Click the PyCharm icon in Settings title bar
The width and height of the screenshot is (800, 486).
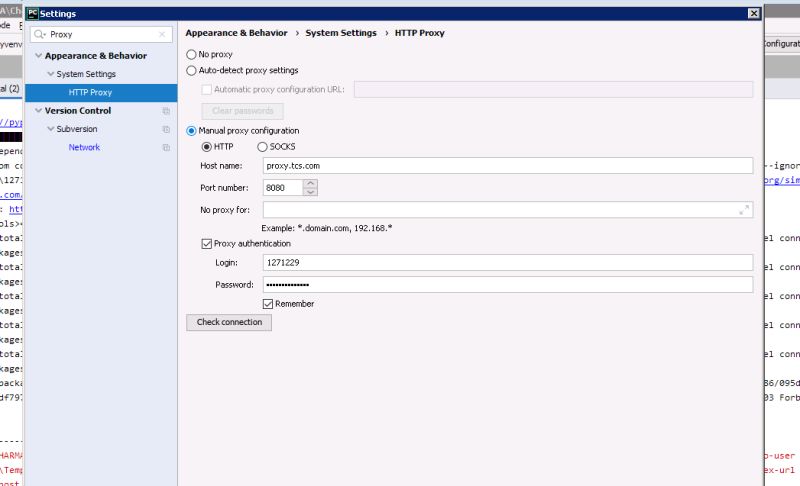(x=33, y=13)
